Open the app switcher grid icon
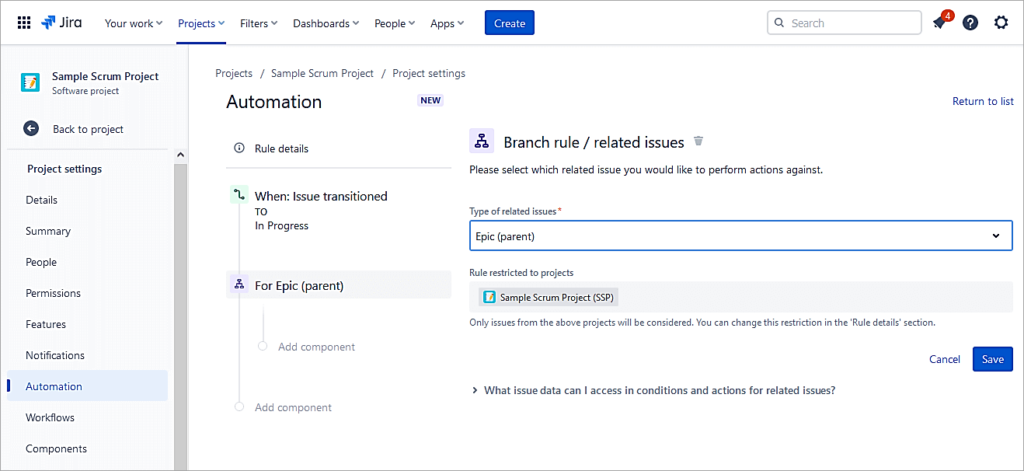The image size is (1024, 471). 24,23
